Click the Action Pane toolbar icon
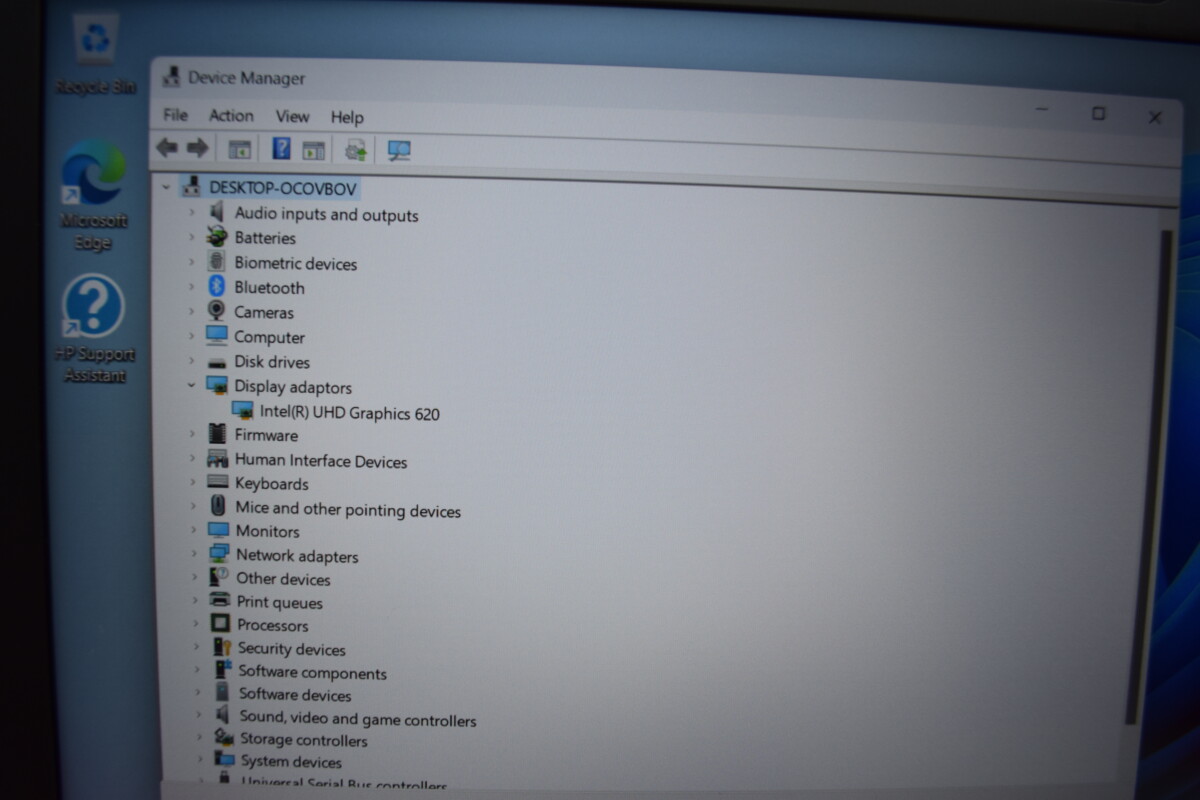The image size is (1200, 800). (x=314, y=151)
